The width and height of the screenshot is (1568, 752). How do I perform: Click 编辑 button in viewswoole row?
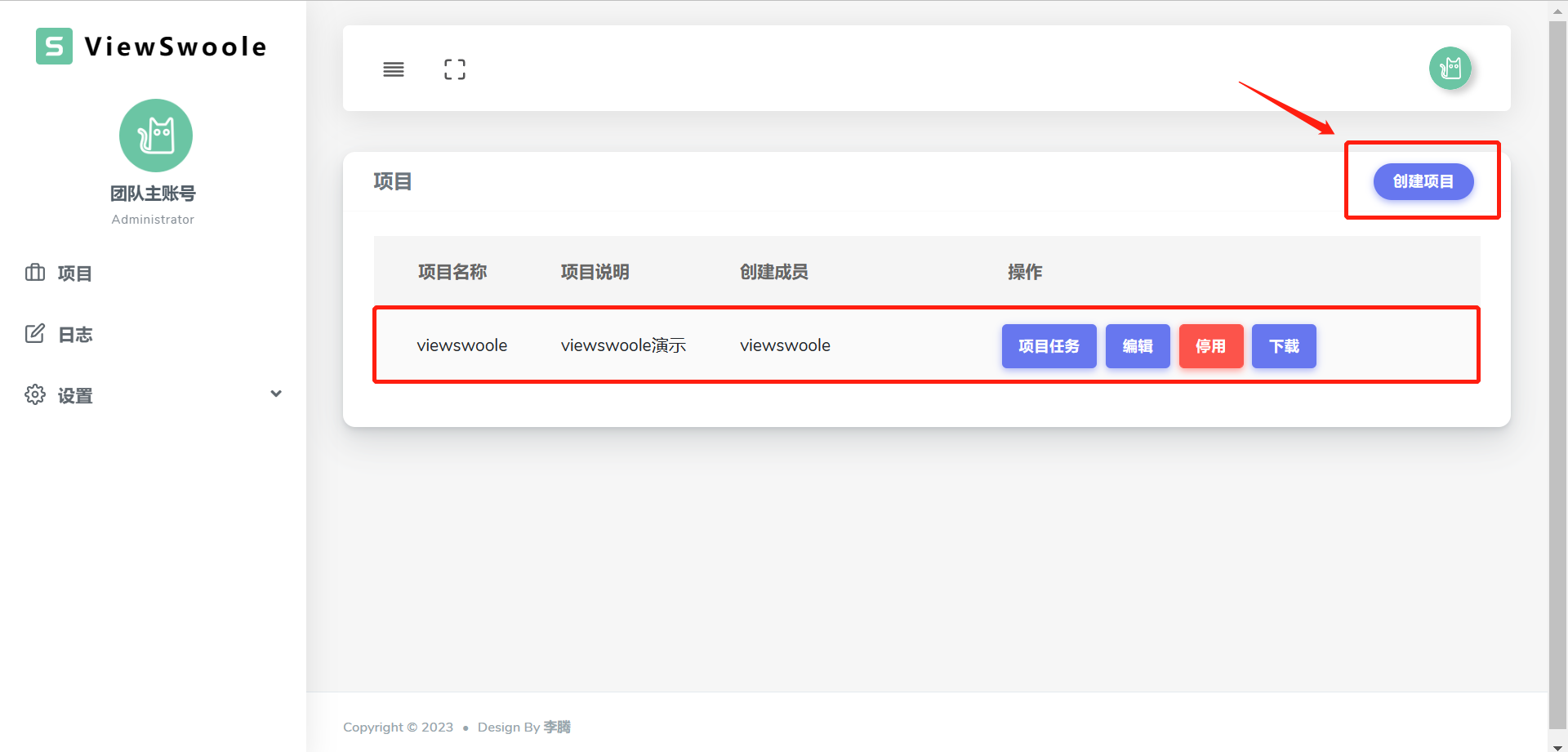tap(1138, 346)
